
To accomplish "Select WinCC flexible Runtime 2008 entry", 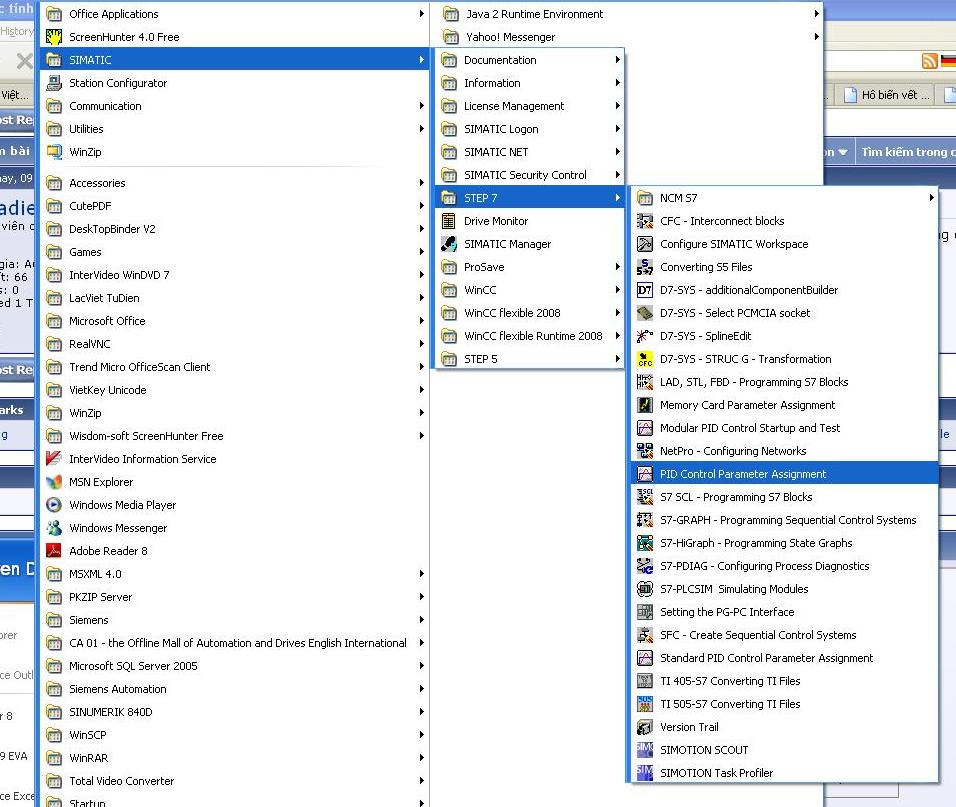I will [x=530, y=336].
